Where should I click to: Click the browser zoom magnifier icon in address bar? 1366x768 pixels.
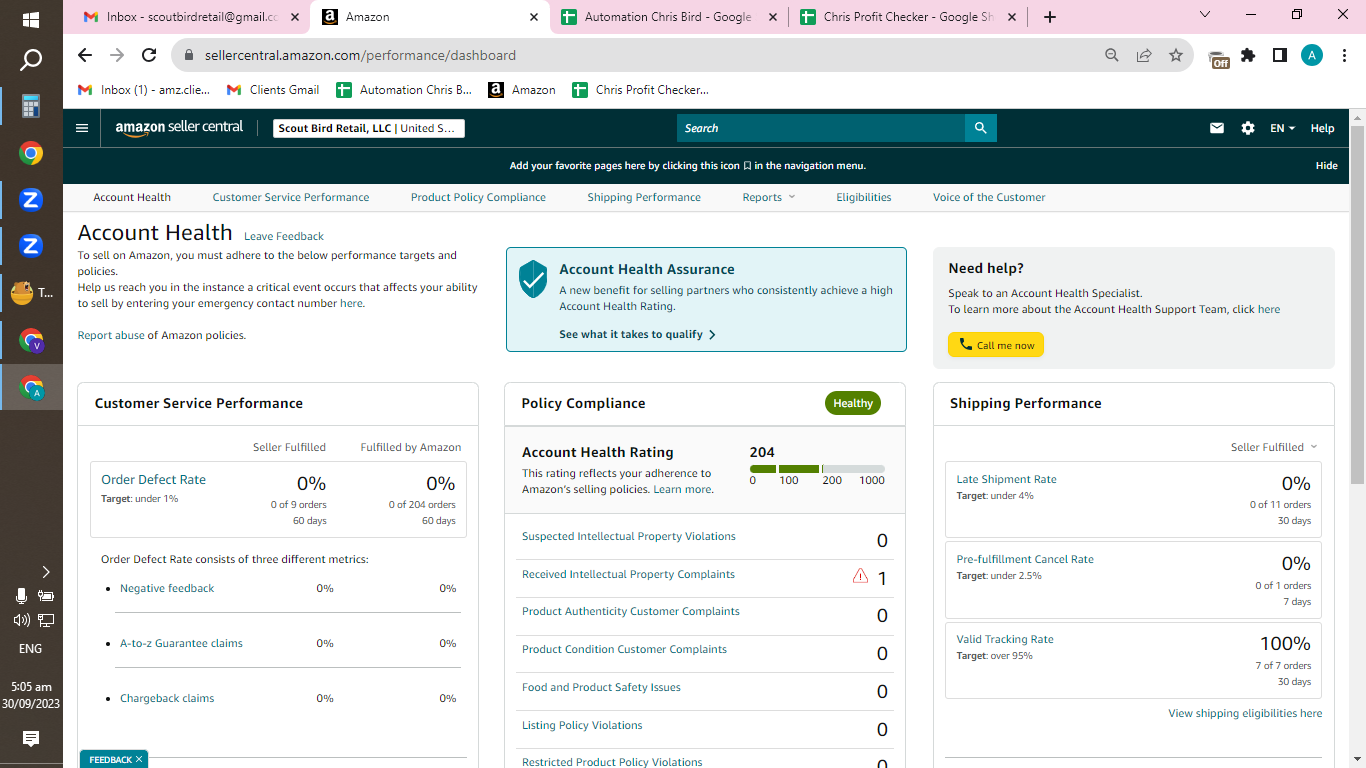point(1112,56)
